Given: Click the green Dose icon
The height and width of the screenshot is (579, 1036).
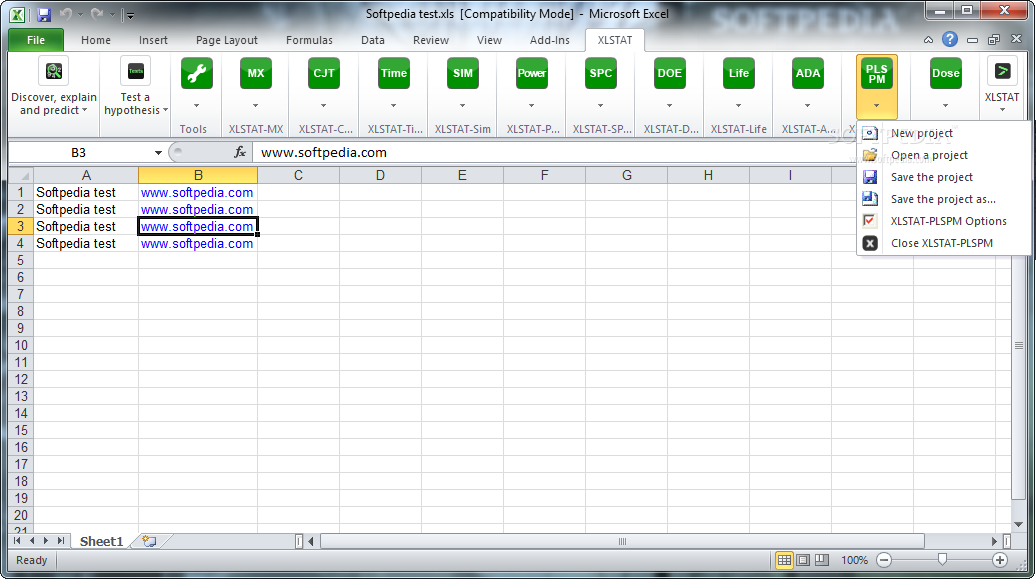Looking at the screenshot, I should tap(945, 73).
